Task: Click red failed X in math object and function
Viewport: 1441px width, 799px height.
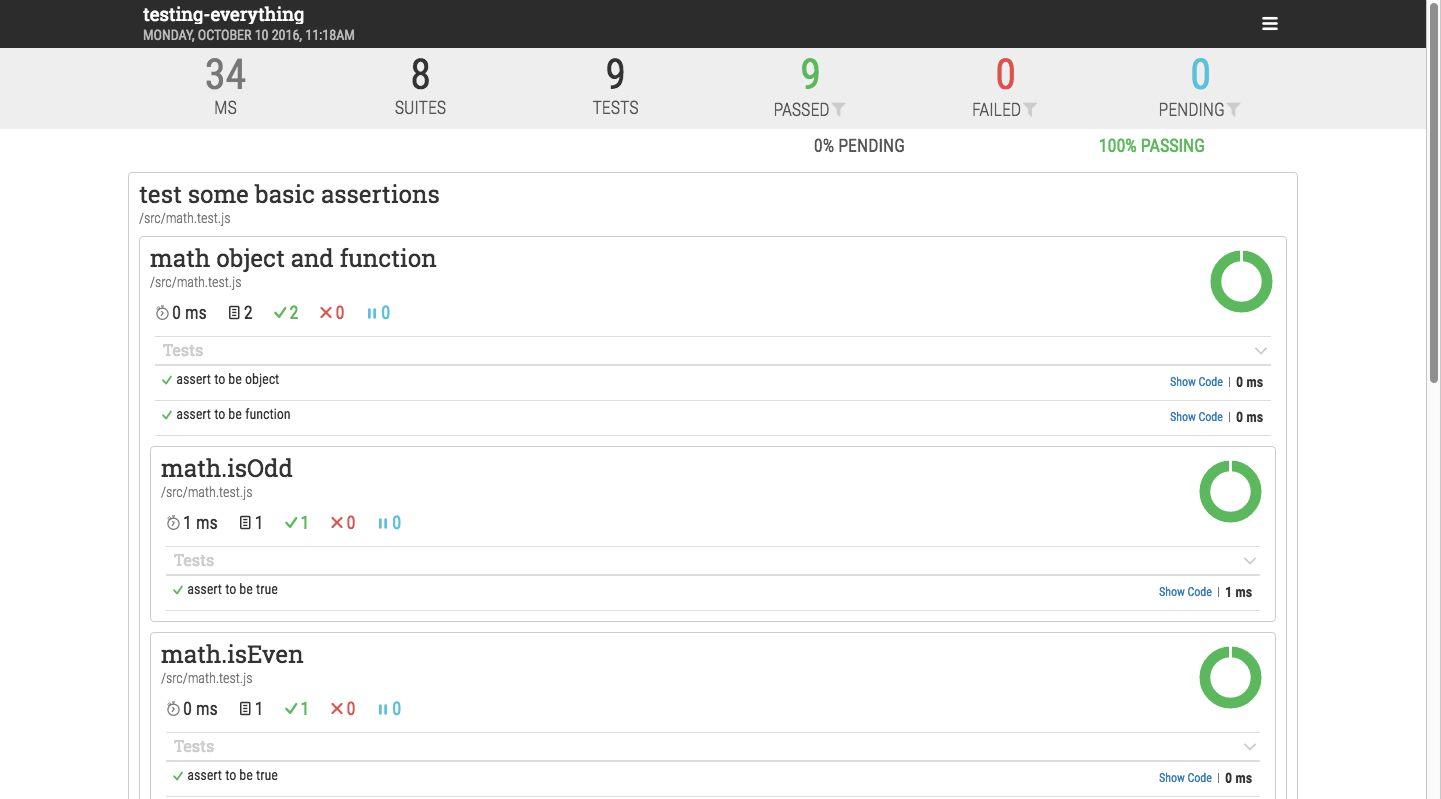Action: [325, 313]
